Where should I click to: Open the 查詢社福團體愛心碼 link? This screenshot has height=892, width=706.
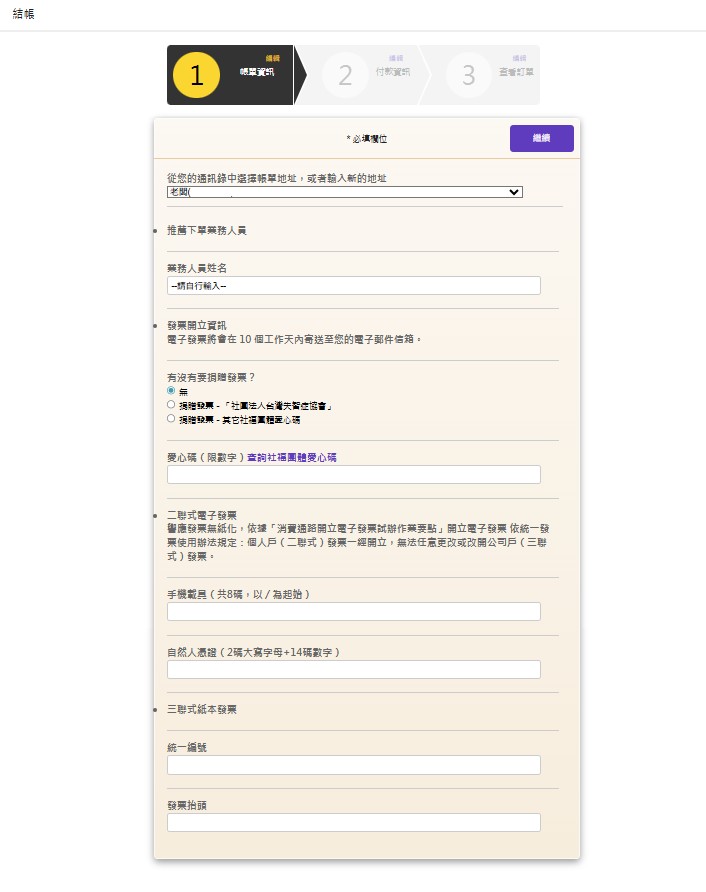(292, 457)
